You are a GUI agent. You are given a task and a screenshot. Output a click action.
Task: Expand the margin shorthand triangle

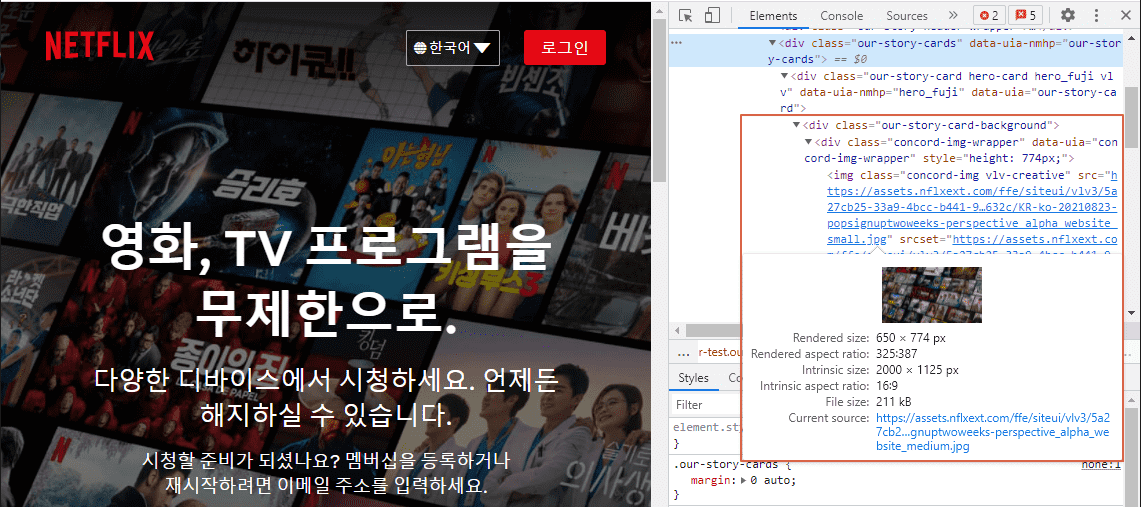pos(743,480)
